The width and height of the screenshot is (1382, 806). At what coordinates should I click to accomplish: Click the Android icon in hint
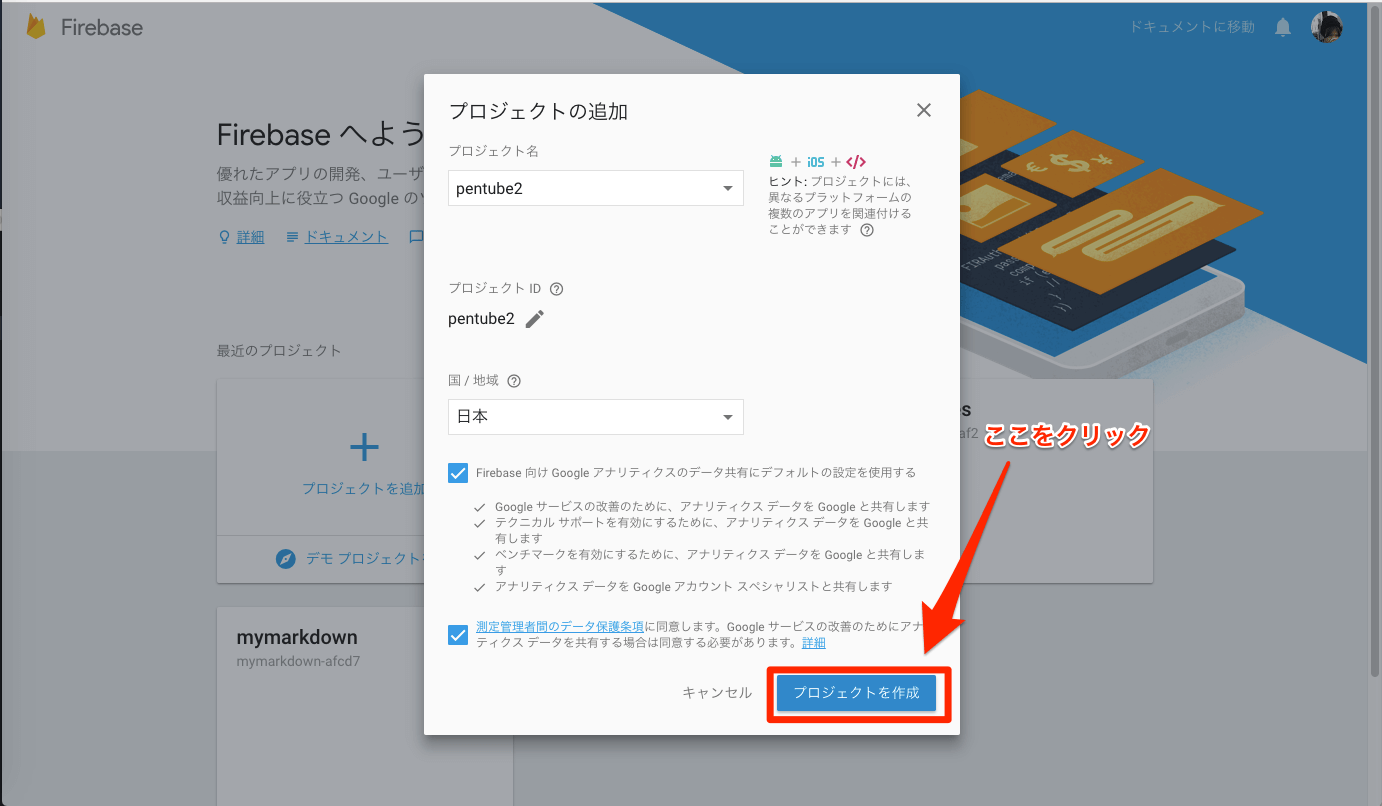coord(776,161)
